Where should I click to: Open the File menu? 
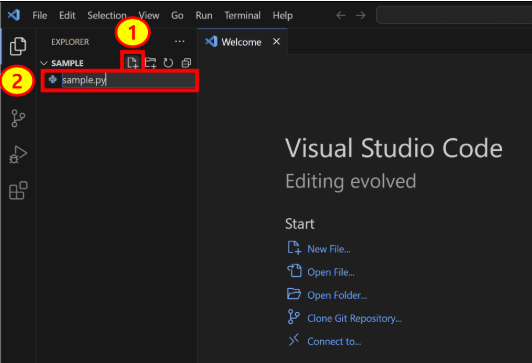tap(40, 15)
